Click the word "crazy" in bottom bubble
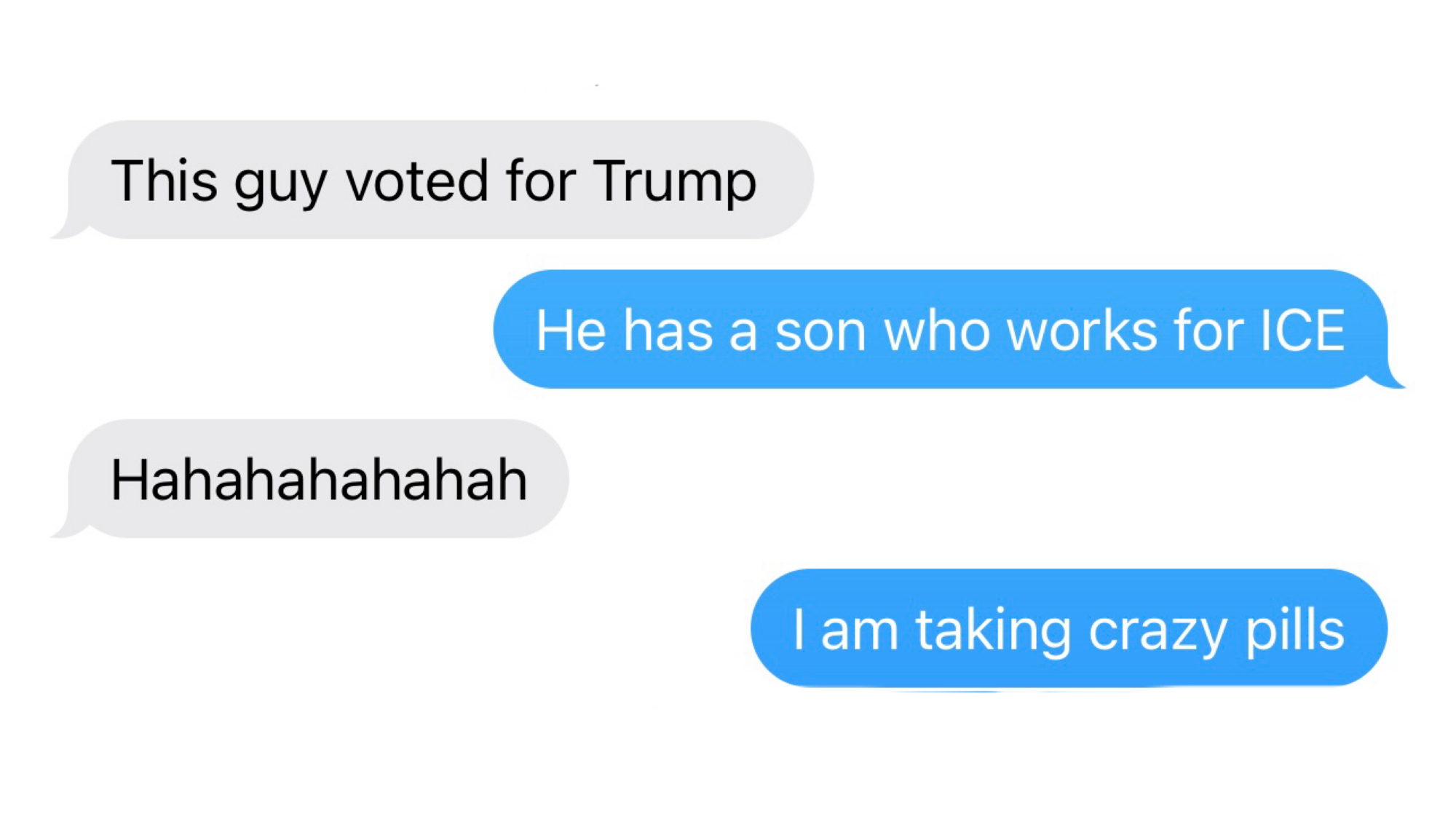 click(1158, 633)
